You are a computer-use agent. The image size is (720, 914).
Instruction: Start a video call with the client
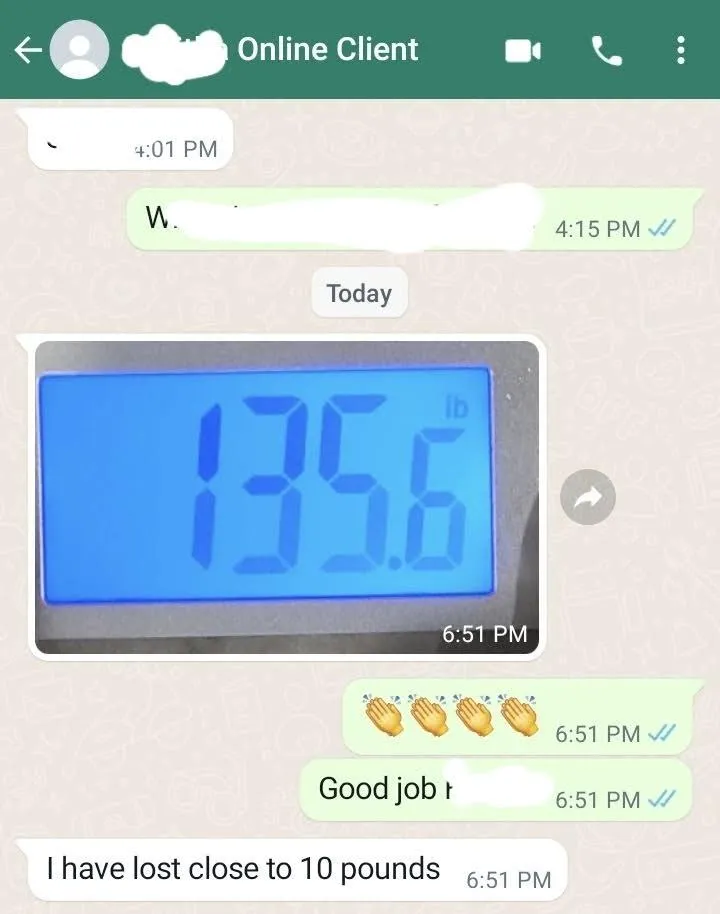pyautogui.click(x=522, y=51)
